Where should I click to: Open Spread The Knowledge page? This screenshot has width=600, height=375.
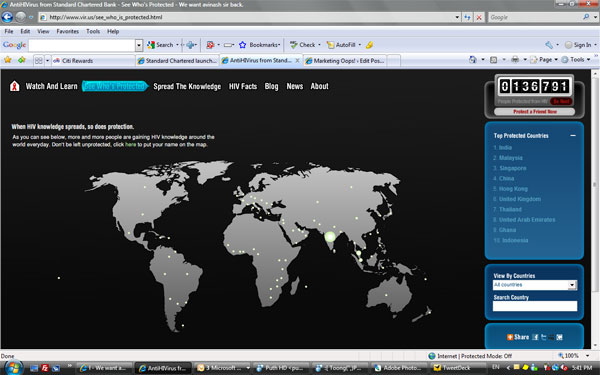[x=187, y=86]
